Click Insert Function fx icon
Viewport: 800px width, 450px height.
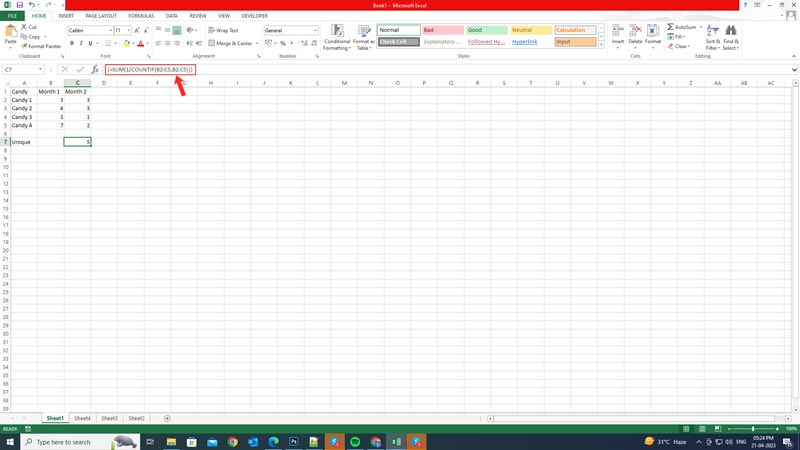pos(95,69)
